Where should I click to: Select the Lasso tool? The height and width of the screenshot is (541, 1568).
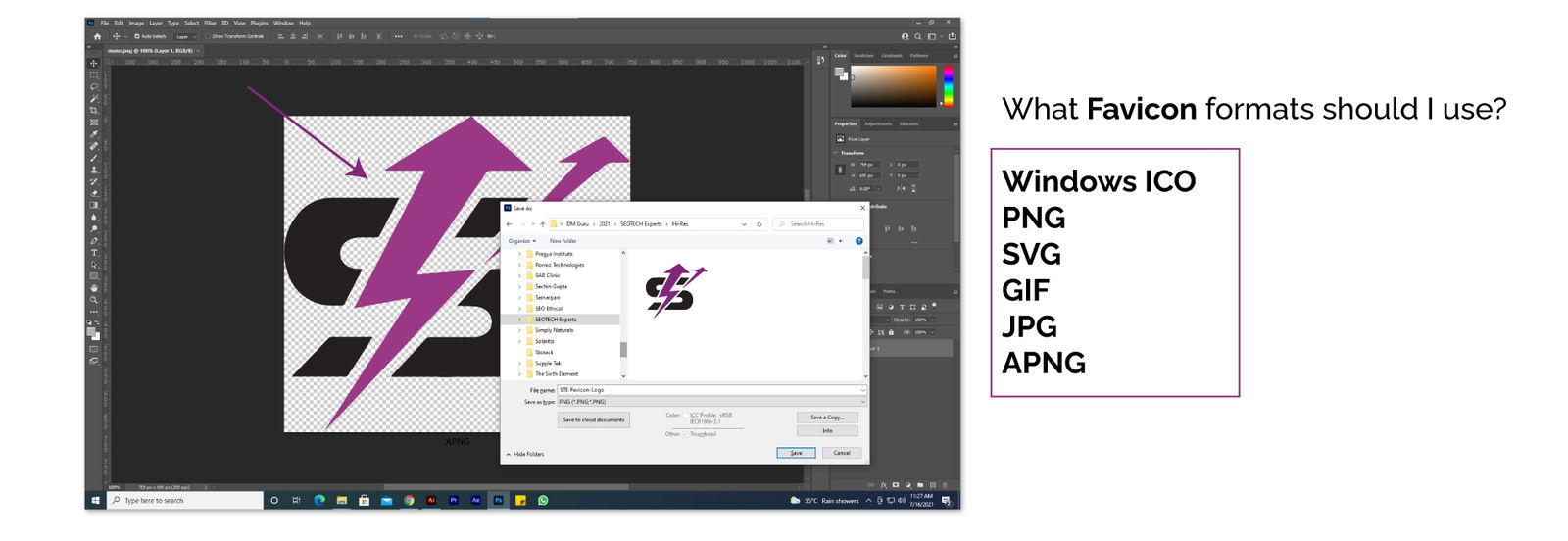[94, 86]
